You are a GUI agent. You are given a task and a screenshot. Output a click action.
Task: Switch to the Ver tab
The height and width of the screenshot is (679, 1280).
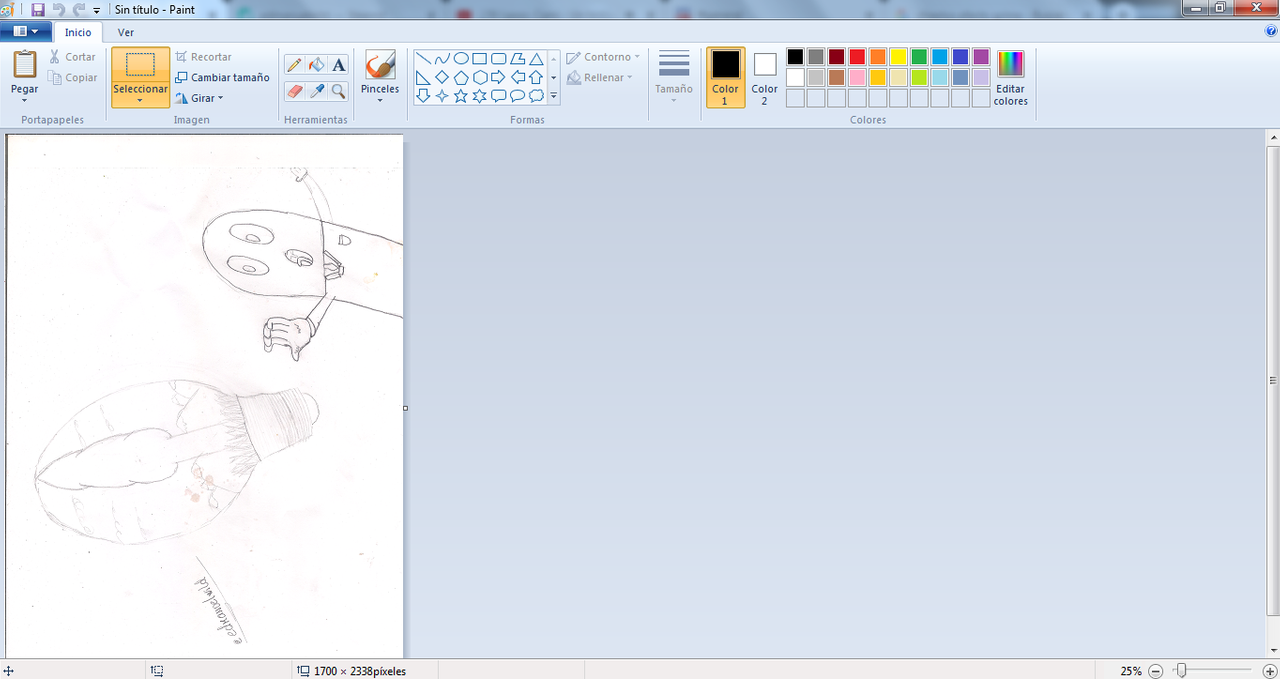click(x=126, y=32)
